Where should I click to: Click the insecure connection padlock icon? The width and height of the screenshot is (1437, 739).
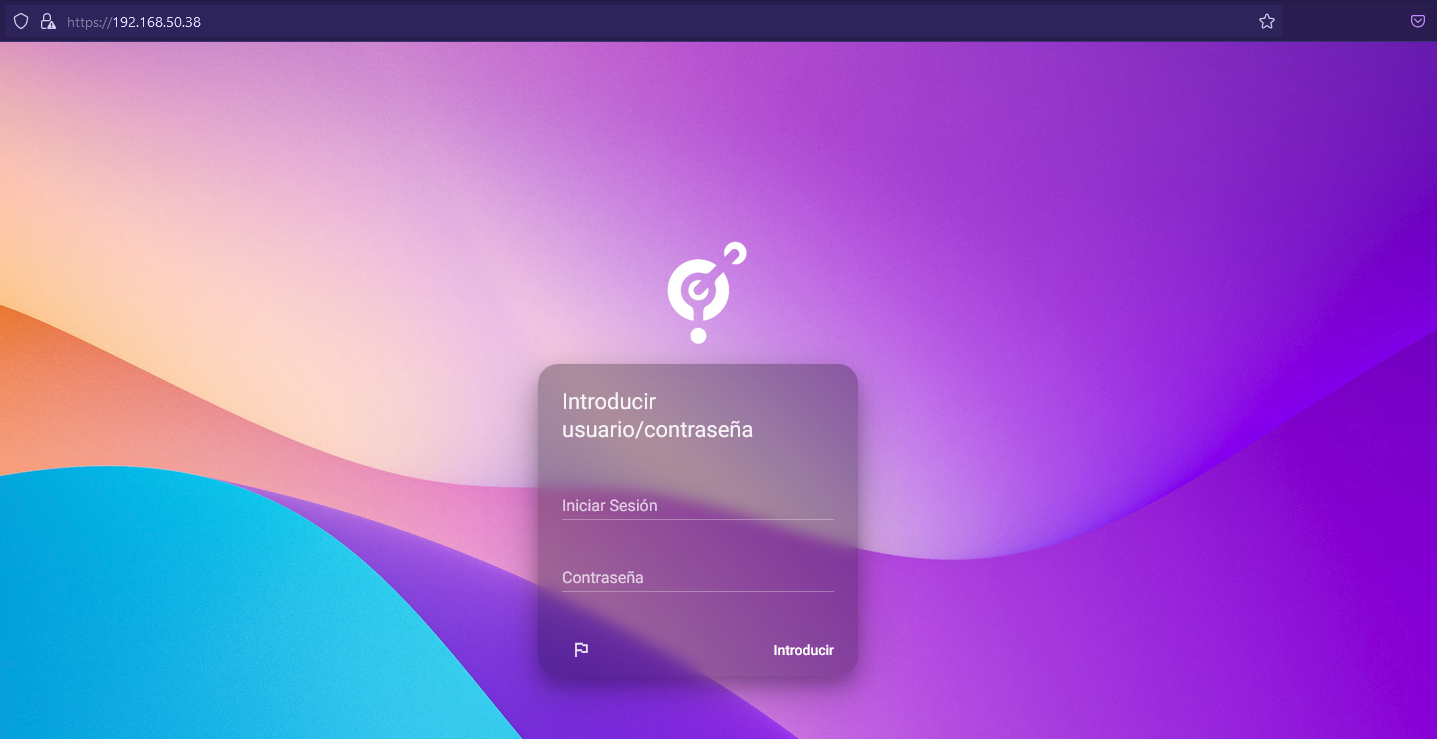[47, 21]
